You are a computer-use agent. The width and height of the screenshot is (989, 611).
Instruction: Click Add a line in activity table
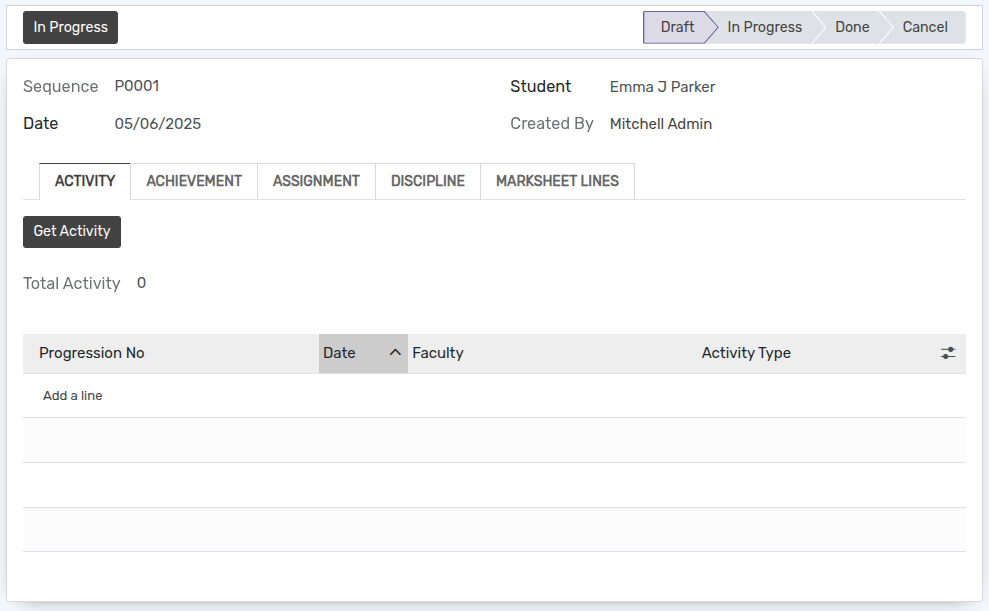(x=73, y=396)
